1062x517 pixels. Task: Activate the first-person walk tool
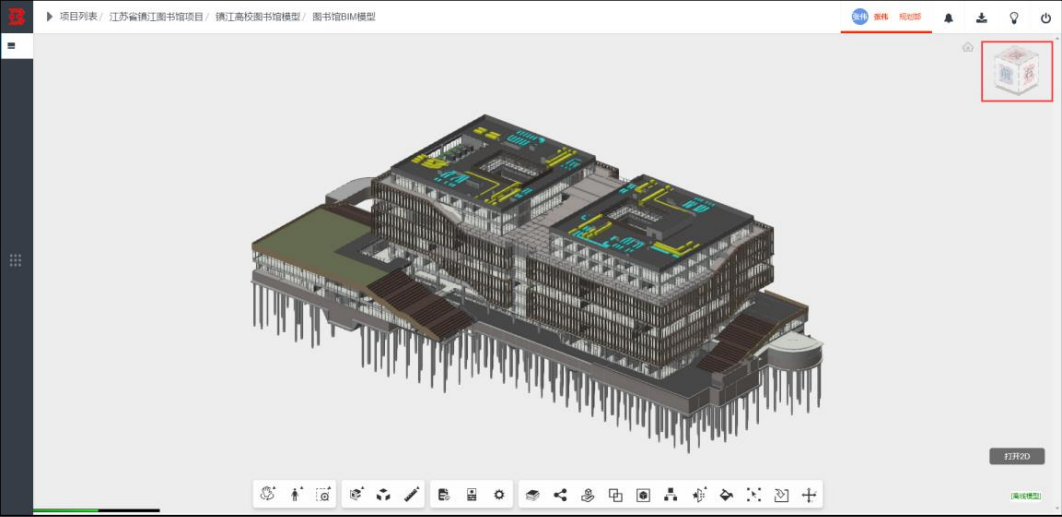pyautogui.click(x=295, y=495)
